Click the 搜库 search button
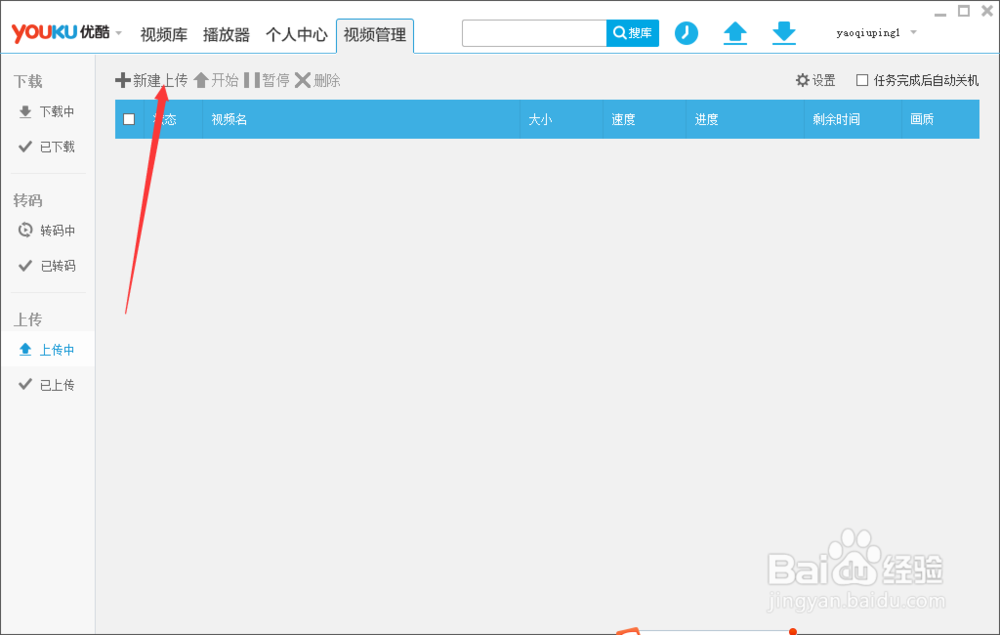The image size is (1000, 635). [x=633, y=32]
